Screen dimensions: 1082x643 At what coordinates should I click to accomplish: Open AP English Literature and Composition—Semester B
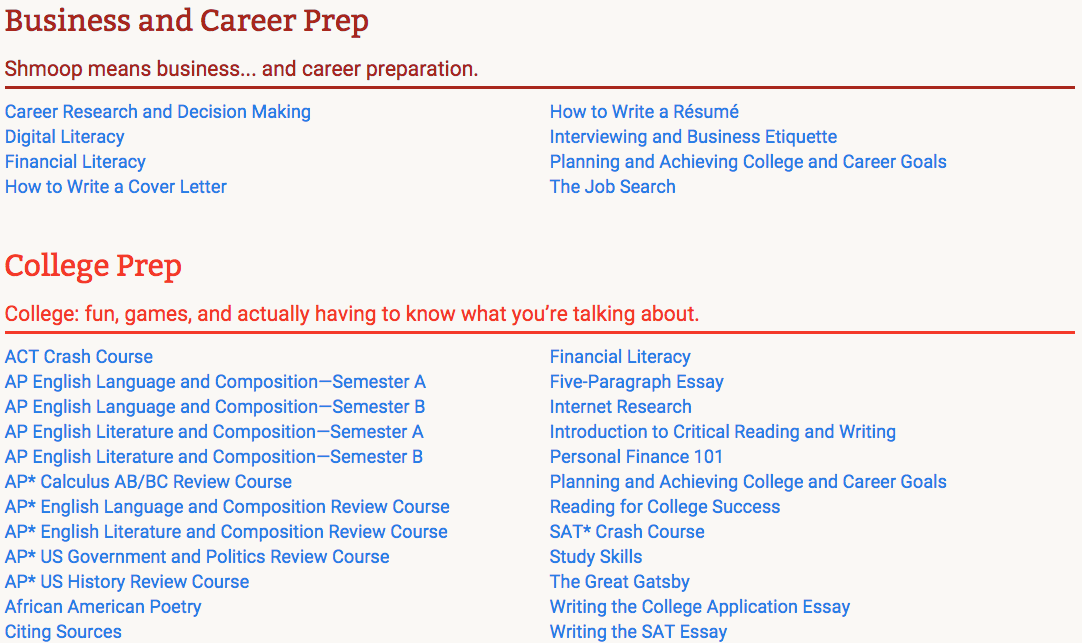[213, 457]
